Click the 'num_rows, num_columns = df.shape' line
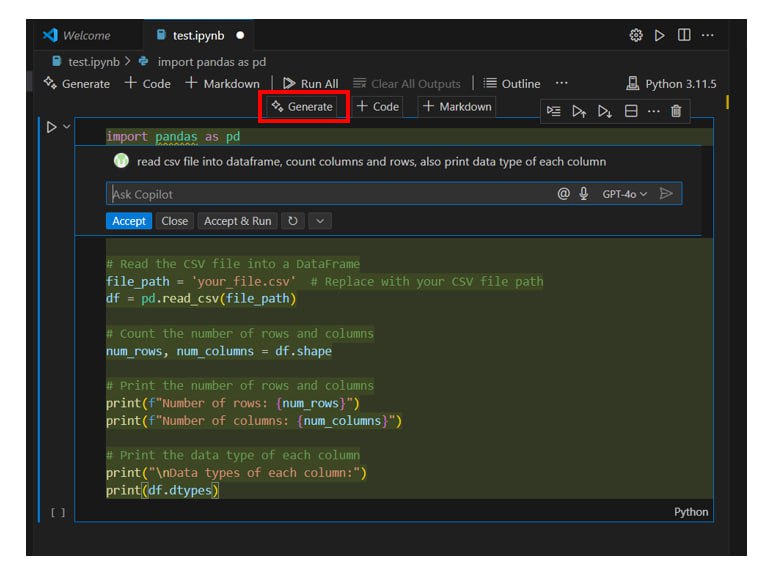The image size is (770, 566). pyautogui.click(x=219, y=351)
